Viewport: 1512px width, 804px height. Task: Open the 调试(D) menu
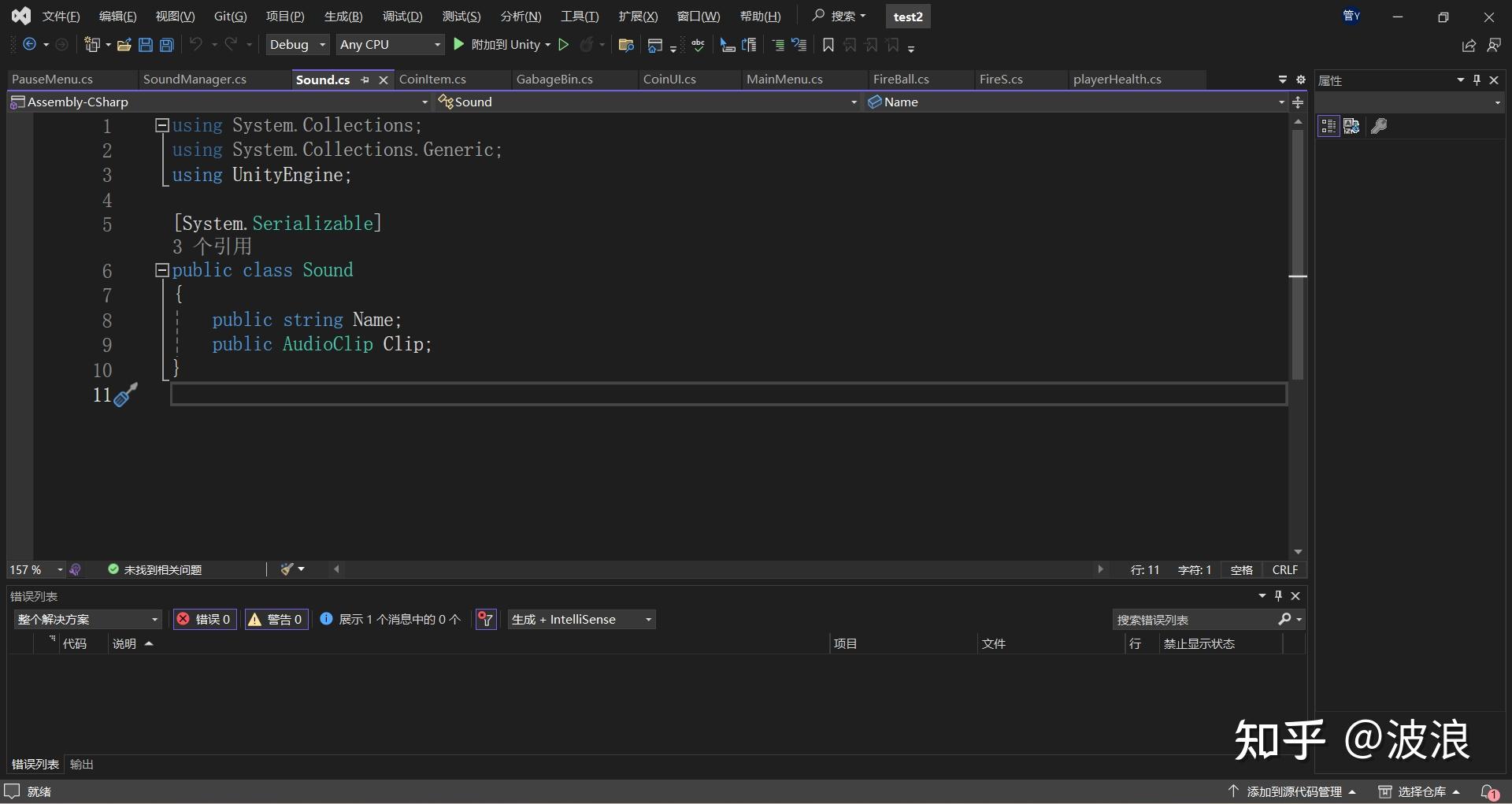402,17
